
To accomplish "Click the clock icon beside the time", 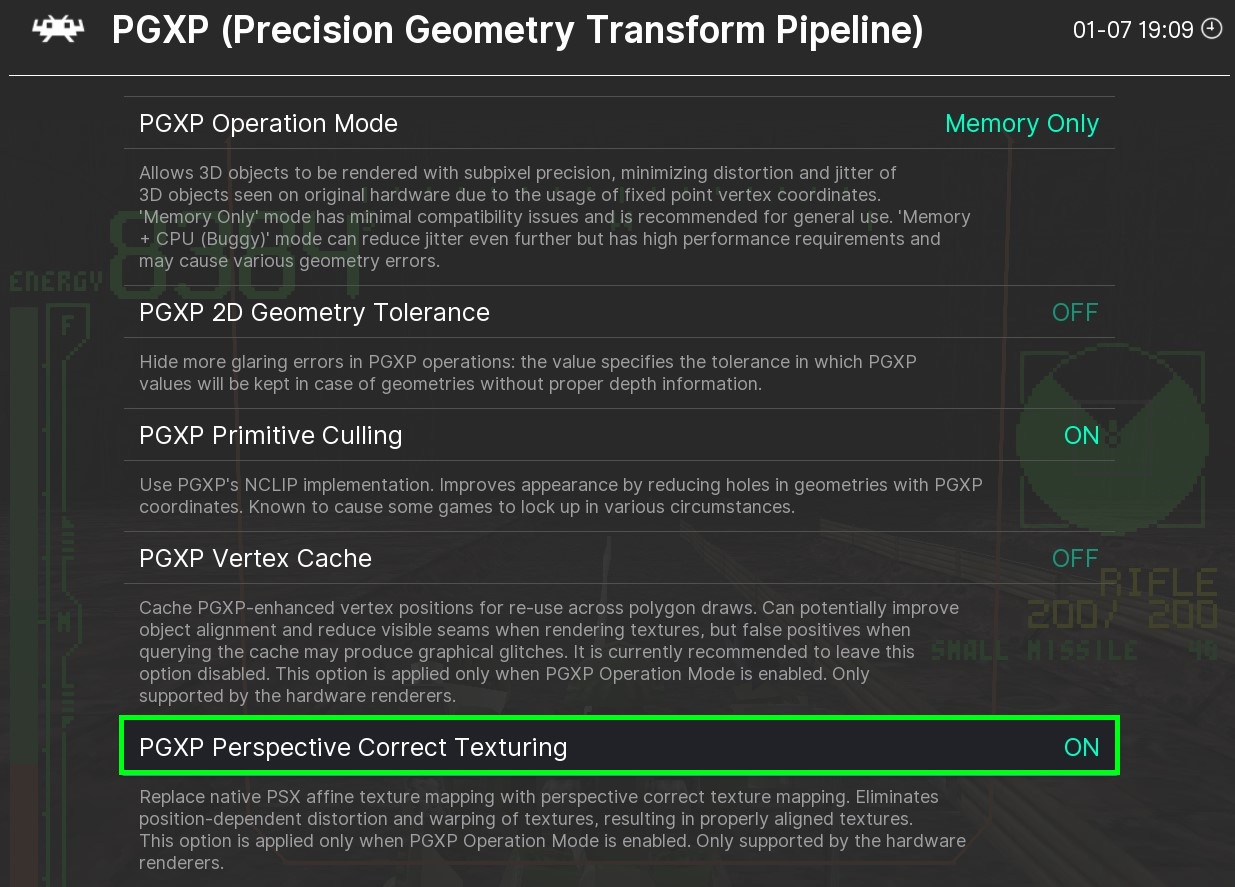I will [x=1211, y=29].
